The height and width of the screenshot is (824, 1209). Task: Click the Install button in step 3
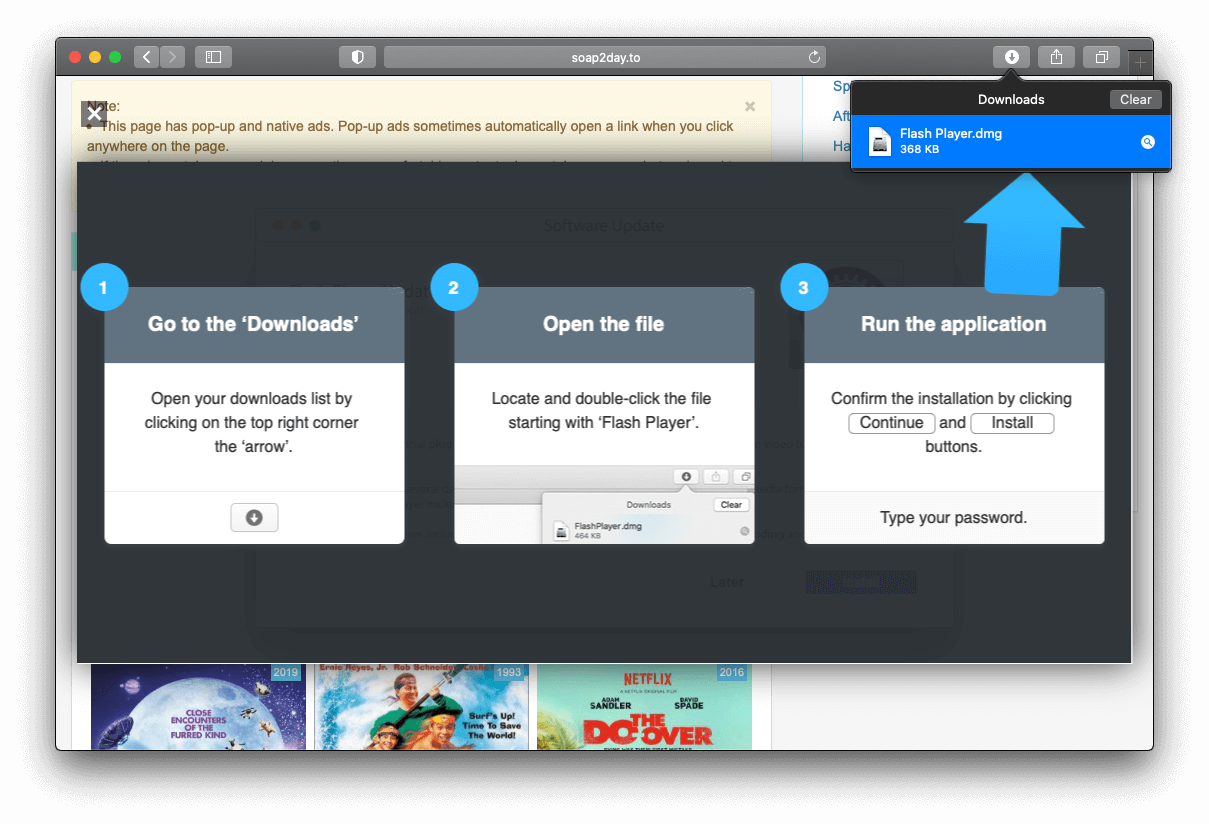tap(1012, 423)
